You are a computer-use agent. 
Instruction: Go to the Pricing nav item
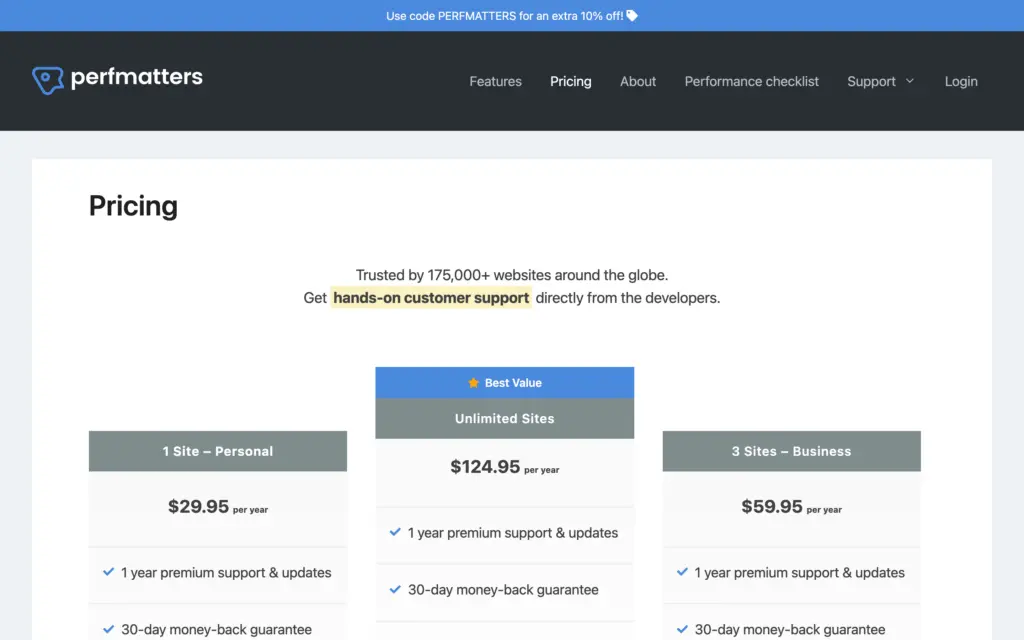tap(571, 82)
